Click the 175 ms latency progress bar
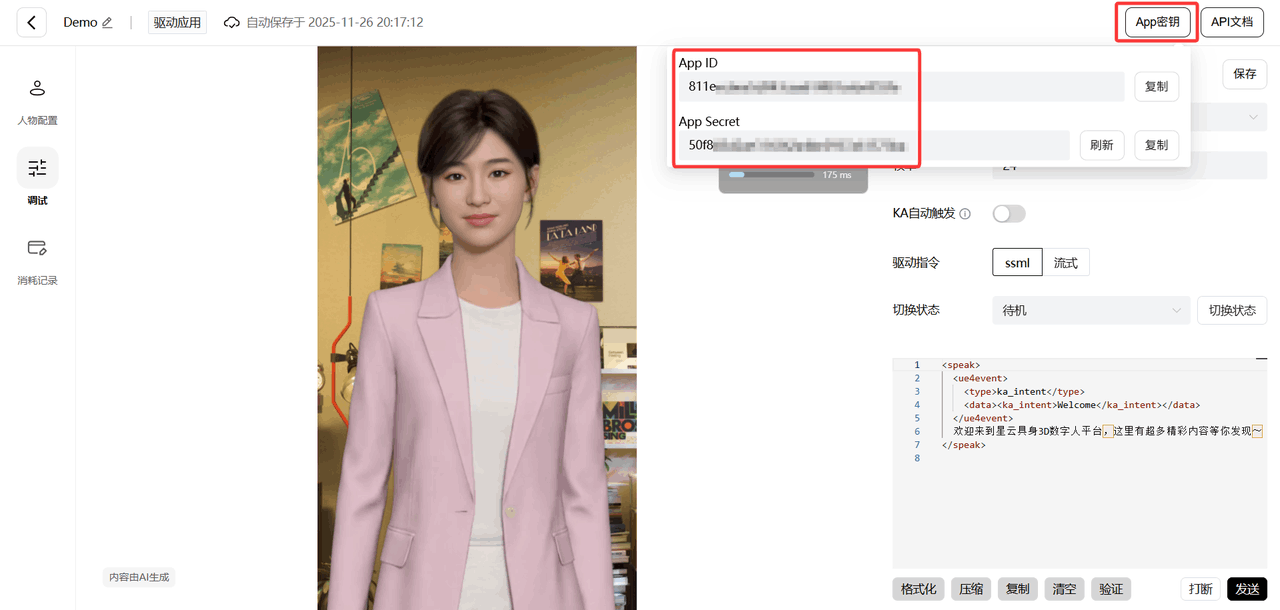This screenshot has height=610, width=1280. 771,174
